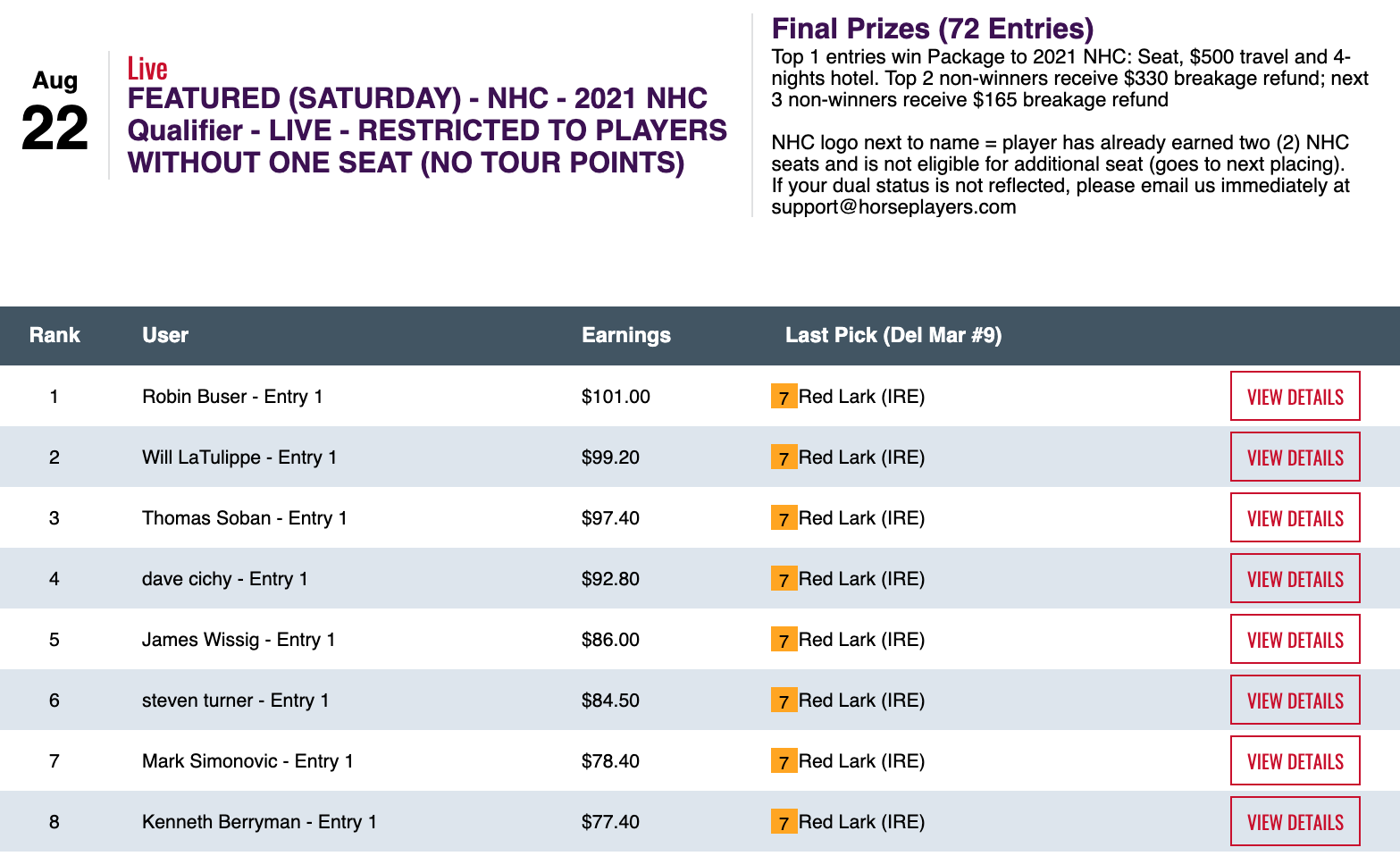This screenshot has height=856, width=1400.
Task: Click the featured NHC Qualifier contest title
Action: pos(427,130)
